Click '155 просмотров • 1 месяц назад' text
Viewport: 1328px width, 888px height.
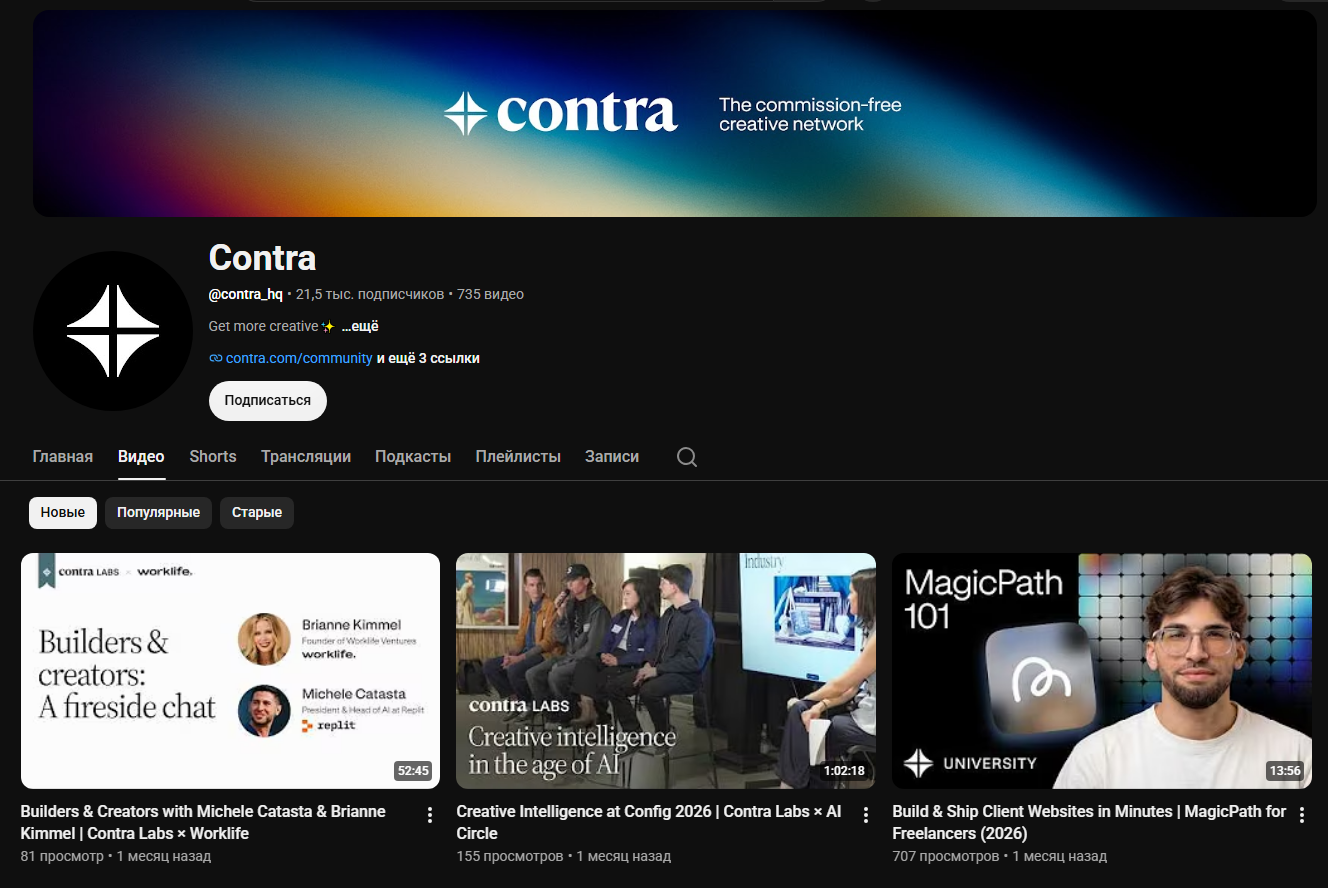pos(564,857)
